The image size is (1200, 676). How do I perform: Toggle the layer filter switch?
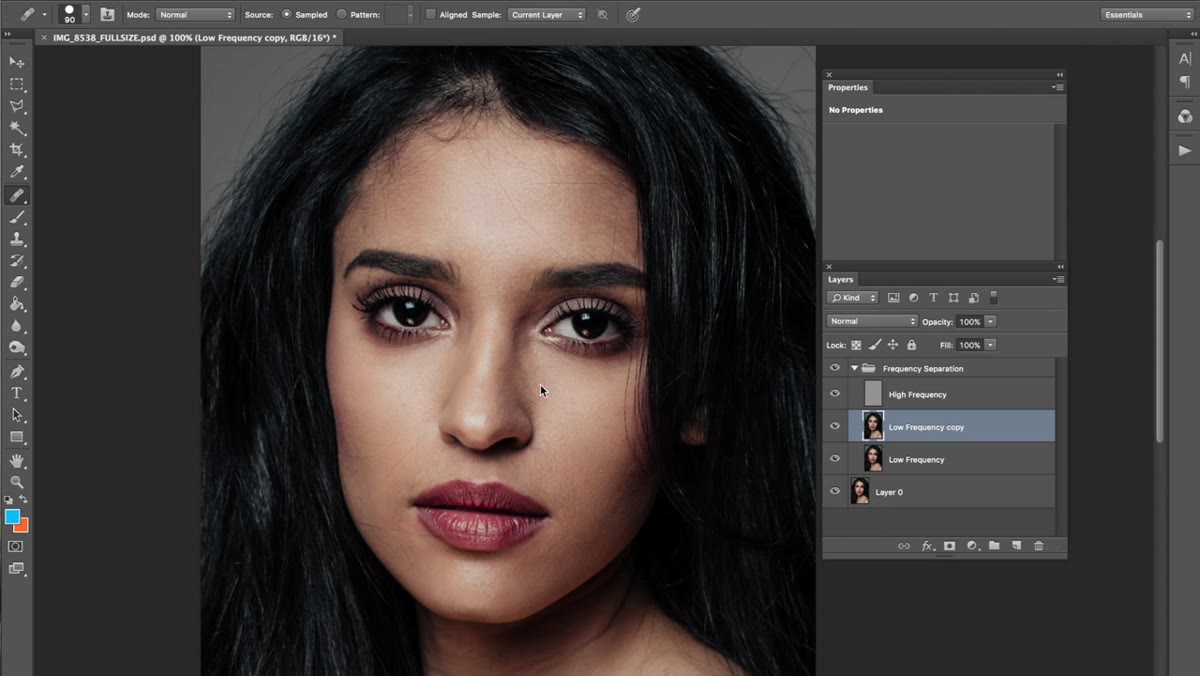993,297
